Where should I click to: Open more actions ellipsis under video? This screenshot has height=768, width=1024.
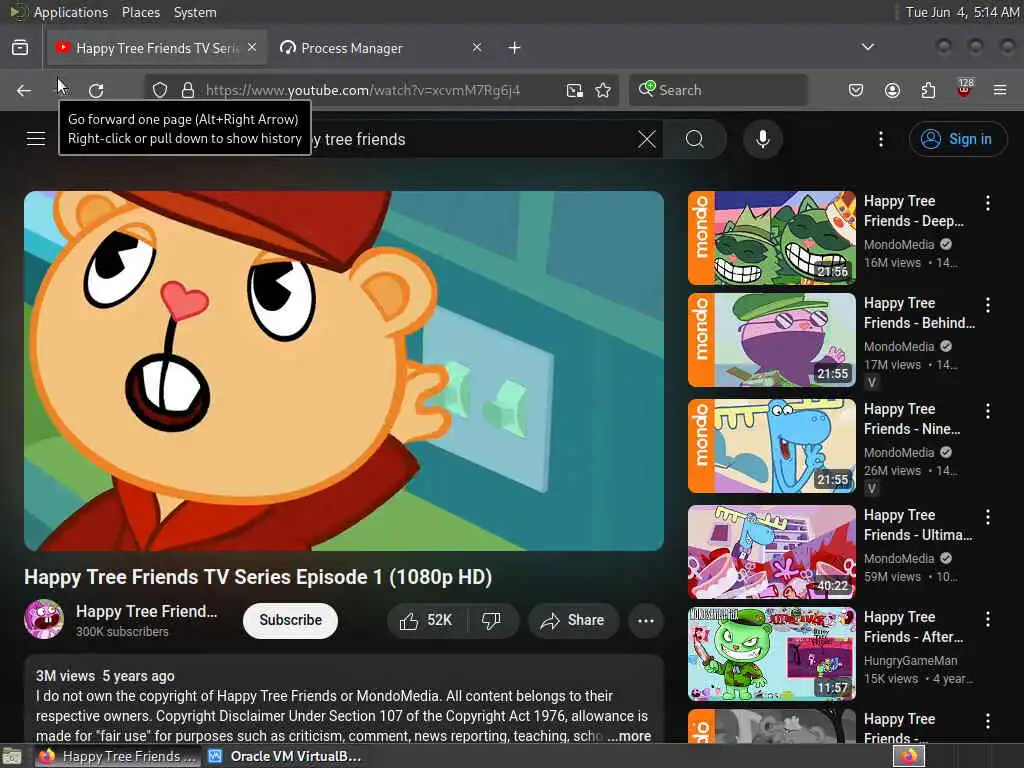coord(646,620)
